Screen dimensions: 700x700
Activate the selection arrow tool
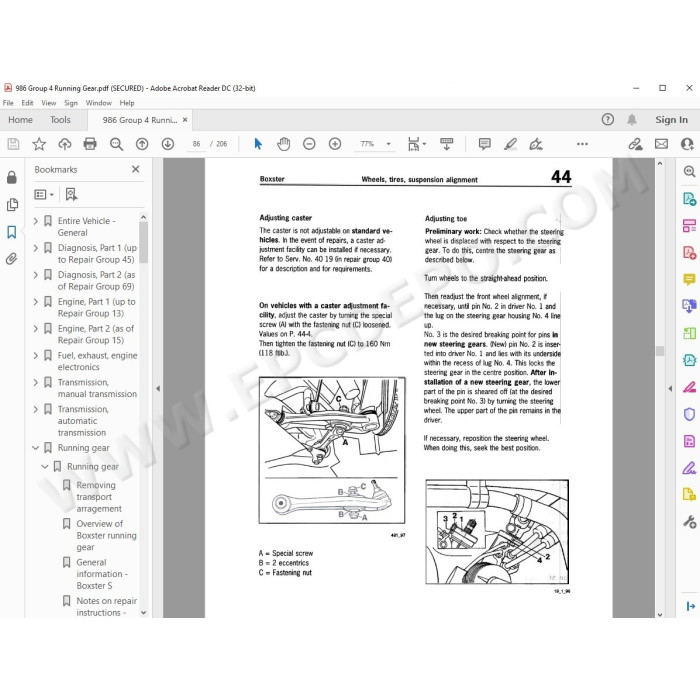[x=258, y=144]
